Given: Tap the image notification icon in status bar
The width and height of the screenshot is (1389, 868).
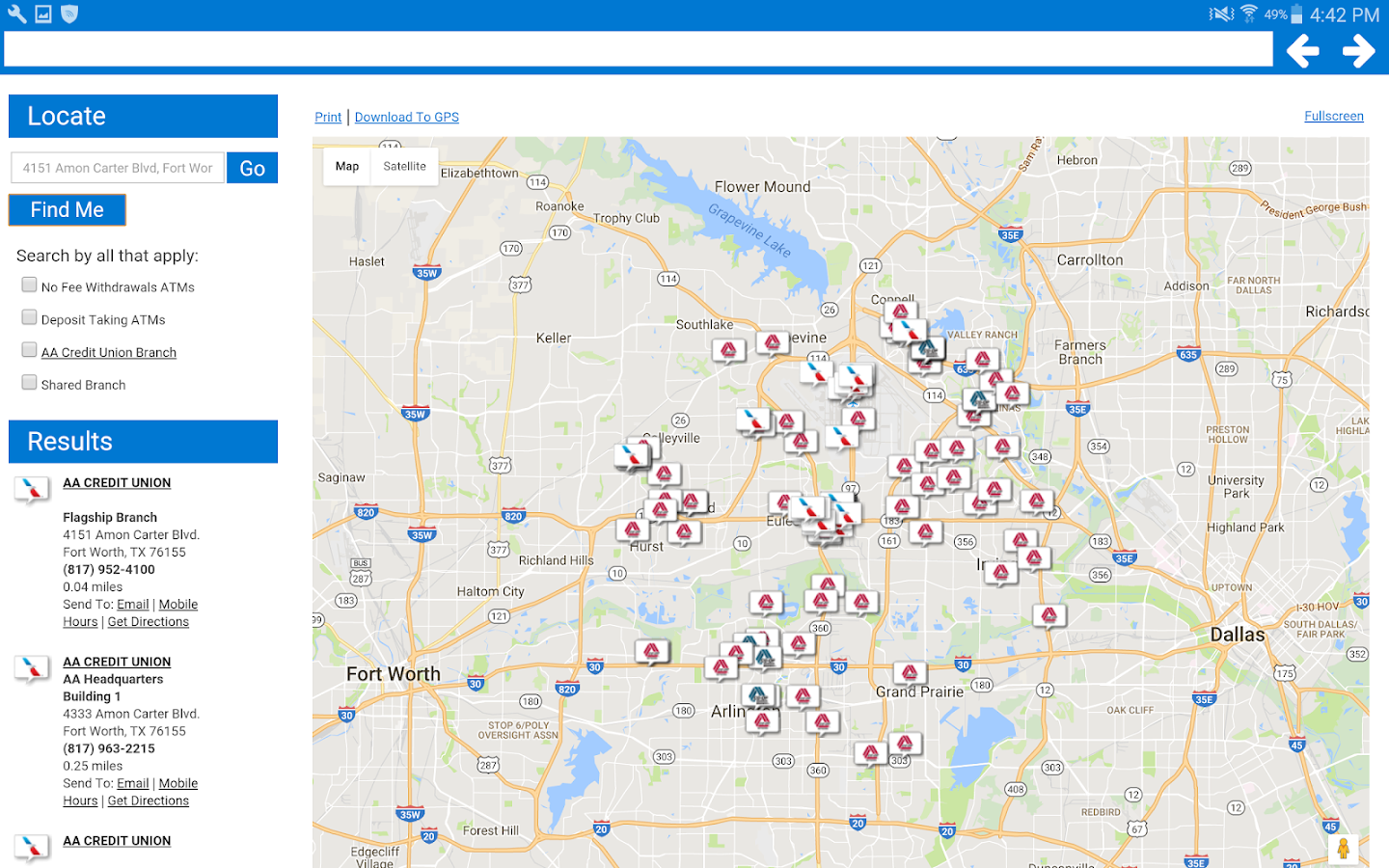Looking at the screenshot, I should (x=43, y=14).
